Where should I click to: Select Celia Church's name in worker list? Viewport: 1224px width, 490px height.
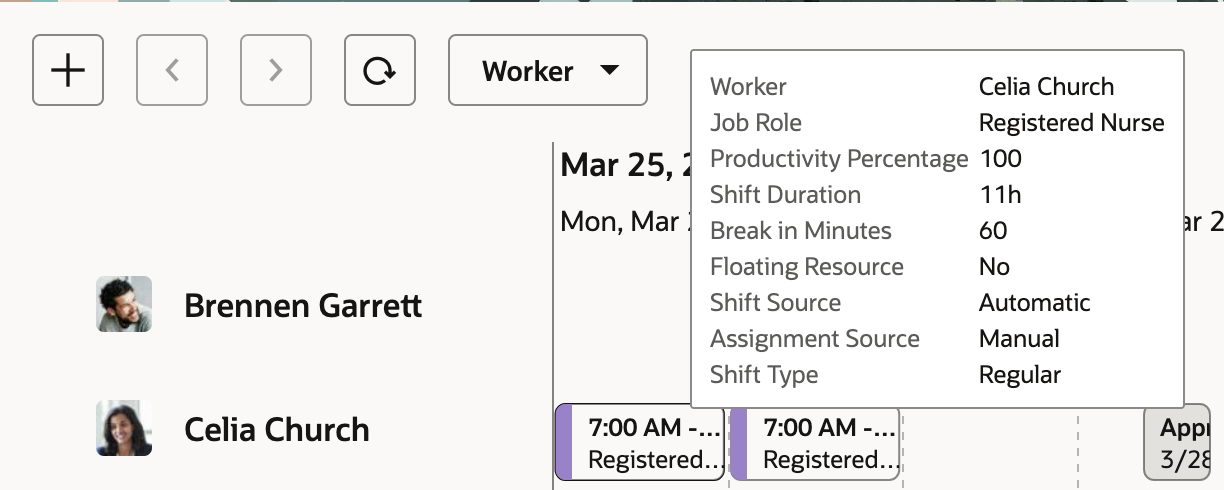[277, 430]
